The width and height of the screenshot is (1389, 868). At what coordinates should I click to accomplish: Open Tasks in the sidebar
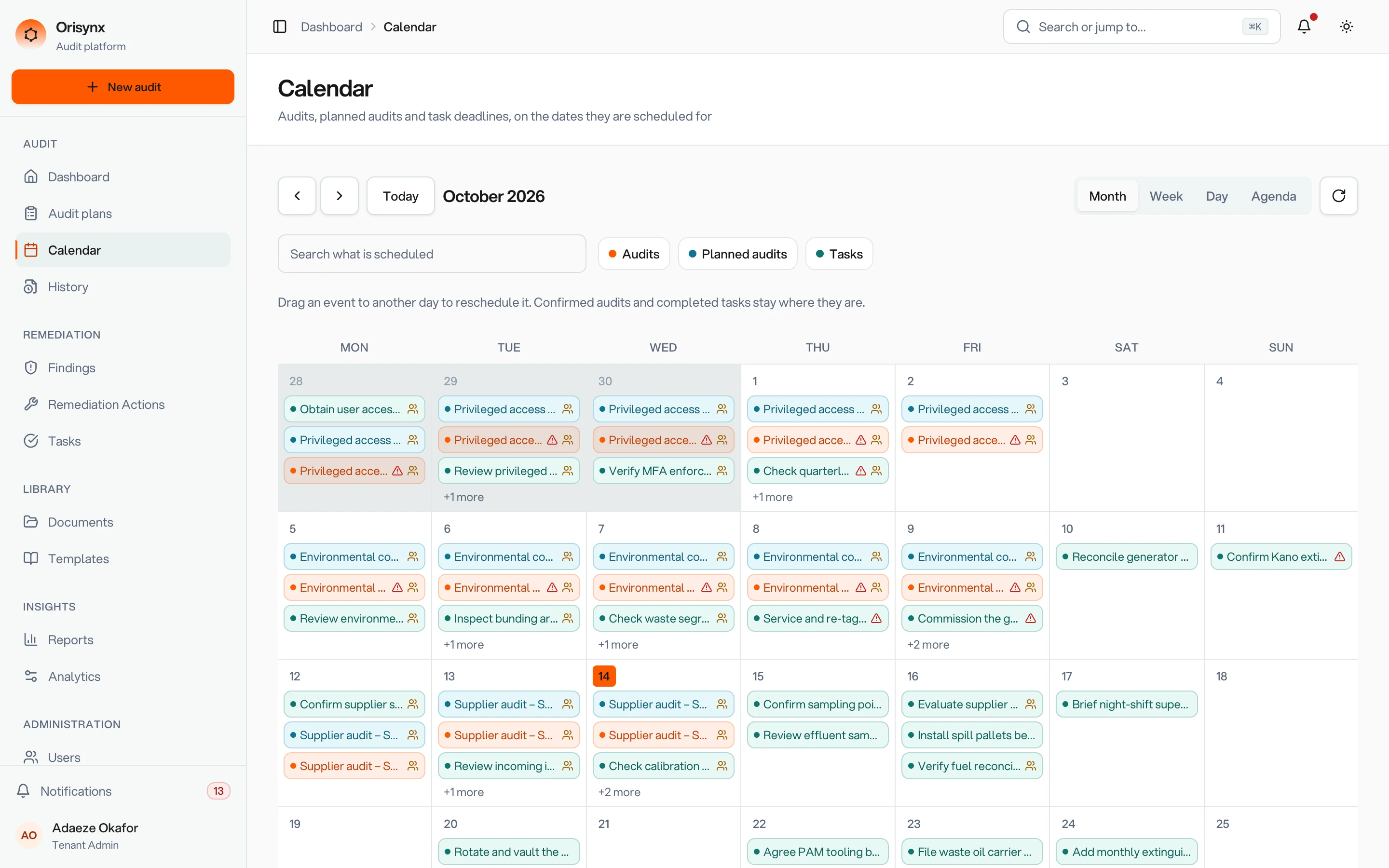coord(123,441)
